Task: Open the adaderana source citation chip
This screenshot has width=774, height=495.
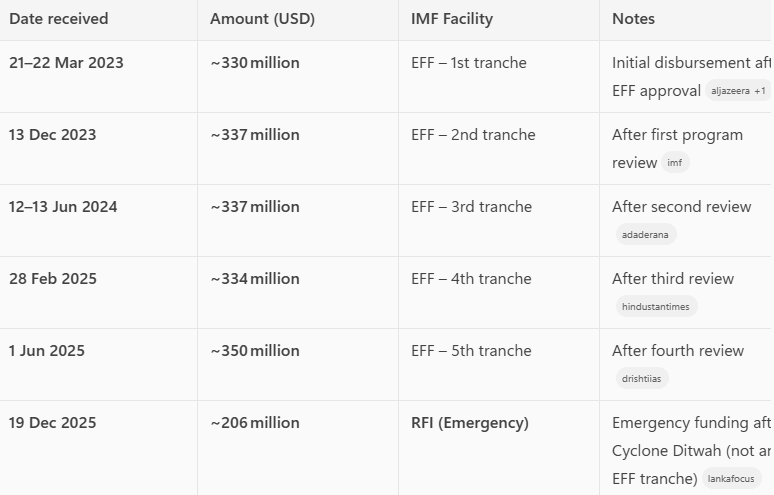Action: pos(645,234)
